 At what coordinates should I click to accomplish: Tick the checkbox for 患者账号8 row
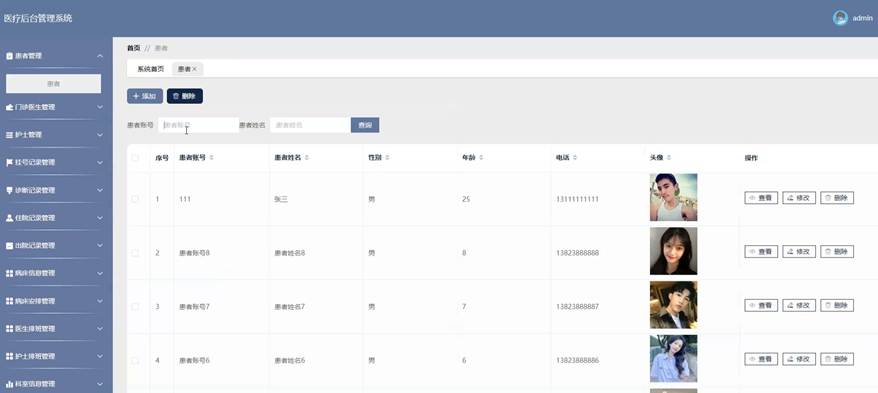click(135, 253)
